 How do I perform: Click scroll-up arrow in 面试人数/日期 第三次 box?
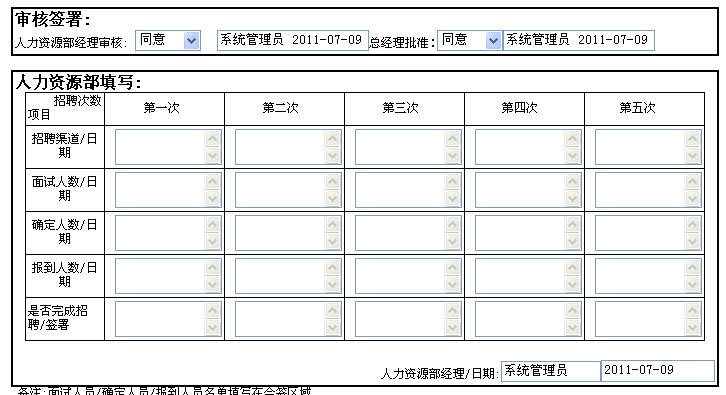point(452,182)
